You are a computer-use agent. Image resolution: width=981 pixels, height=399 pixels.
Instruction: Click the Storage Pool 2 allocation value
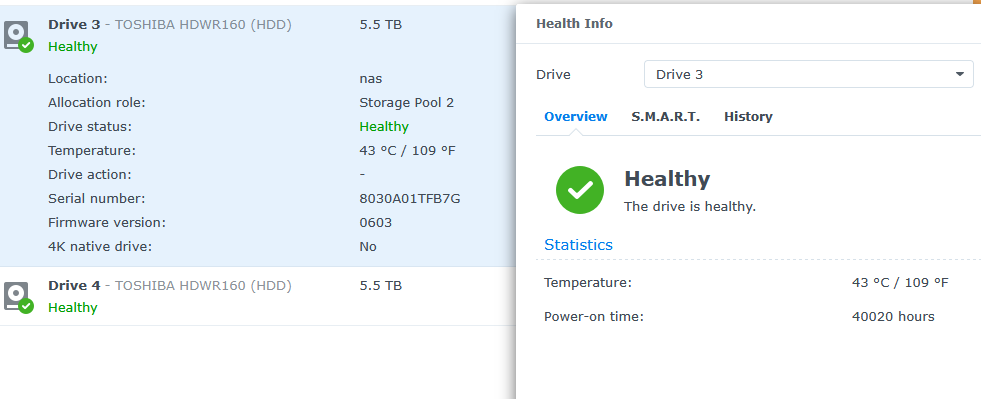[x=407, y=103]
